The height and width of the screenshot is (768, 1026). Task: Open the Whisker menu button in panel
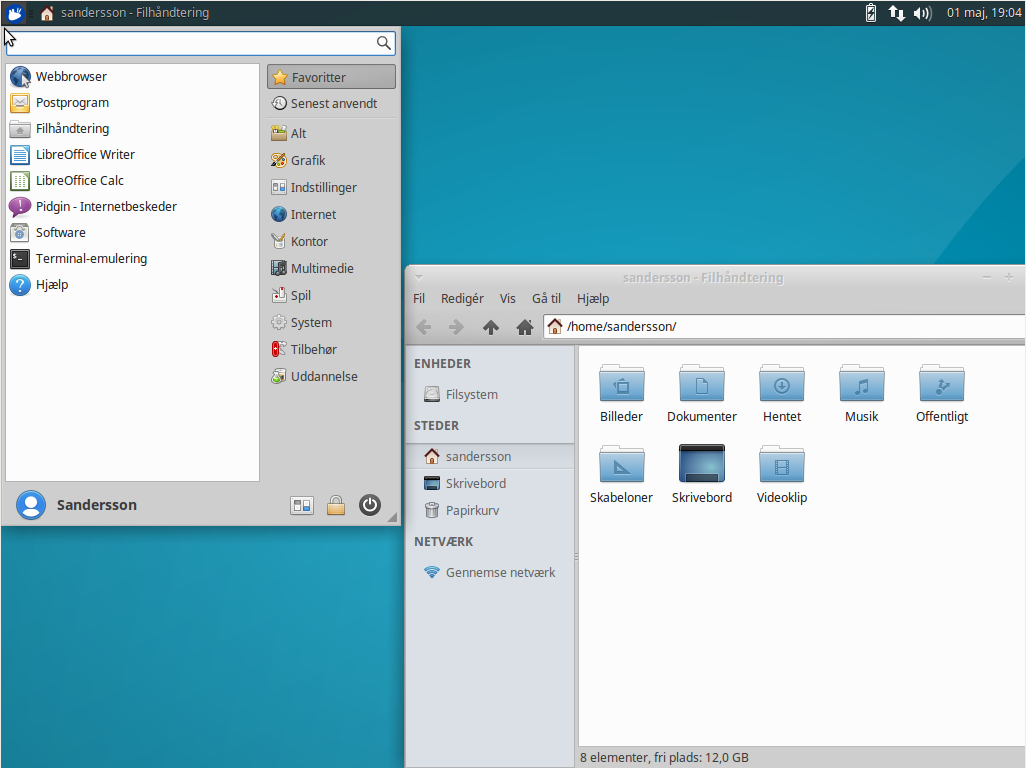[14, 12]
